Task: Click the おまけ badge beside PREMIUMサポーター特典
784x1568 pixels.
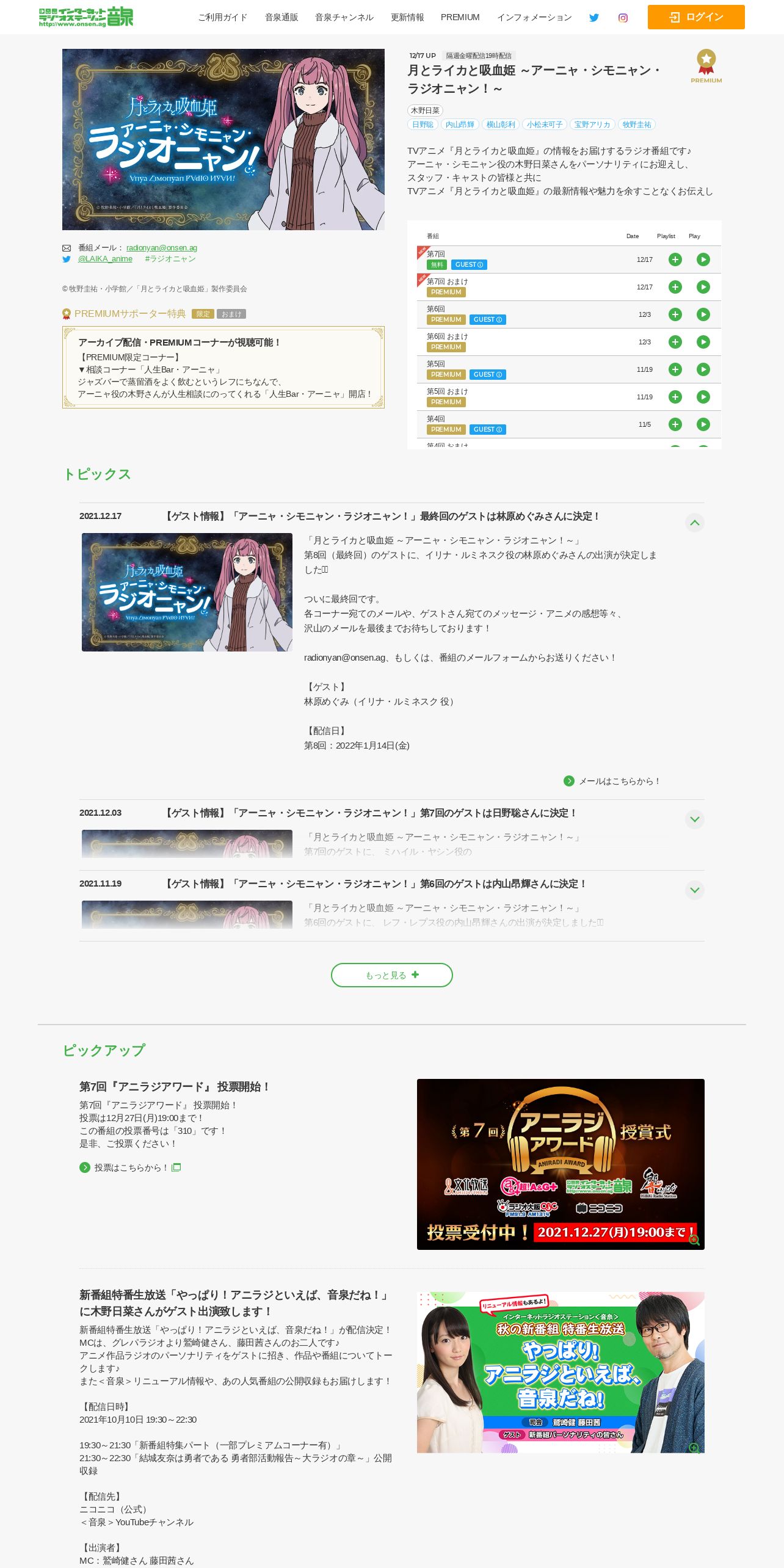Action: pyautogui.click(x=231, y=314)
